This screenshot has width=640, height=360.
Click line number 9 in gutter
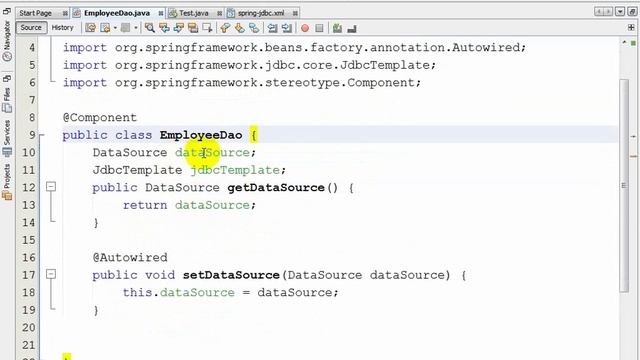(32, 135)
